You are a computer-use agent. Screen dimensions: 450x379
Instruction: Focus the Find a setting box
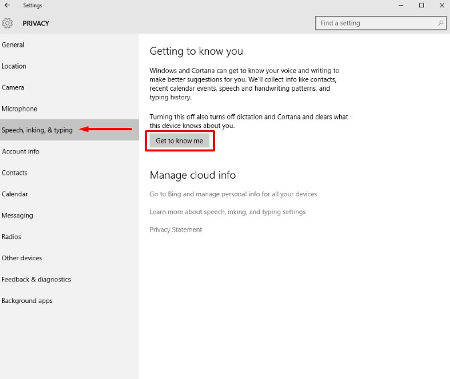click(x=381, y=23)
